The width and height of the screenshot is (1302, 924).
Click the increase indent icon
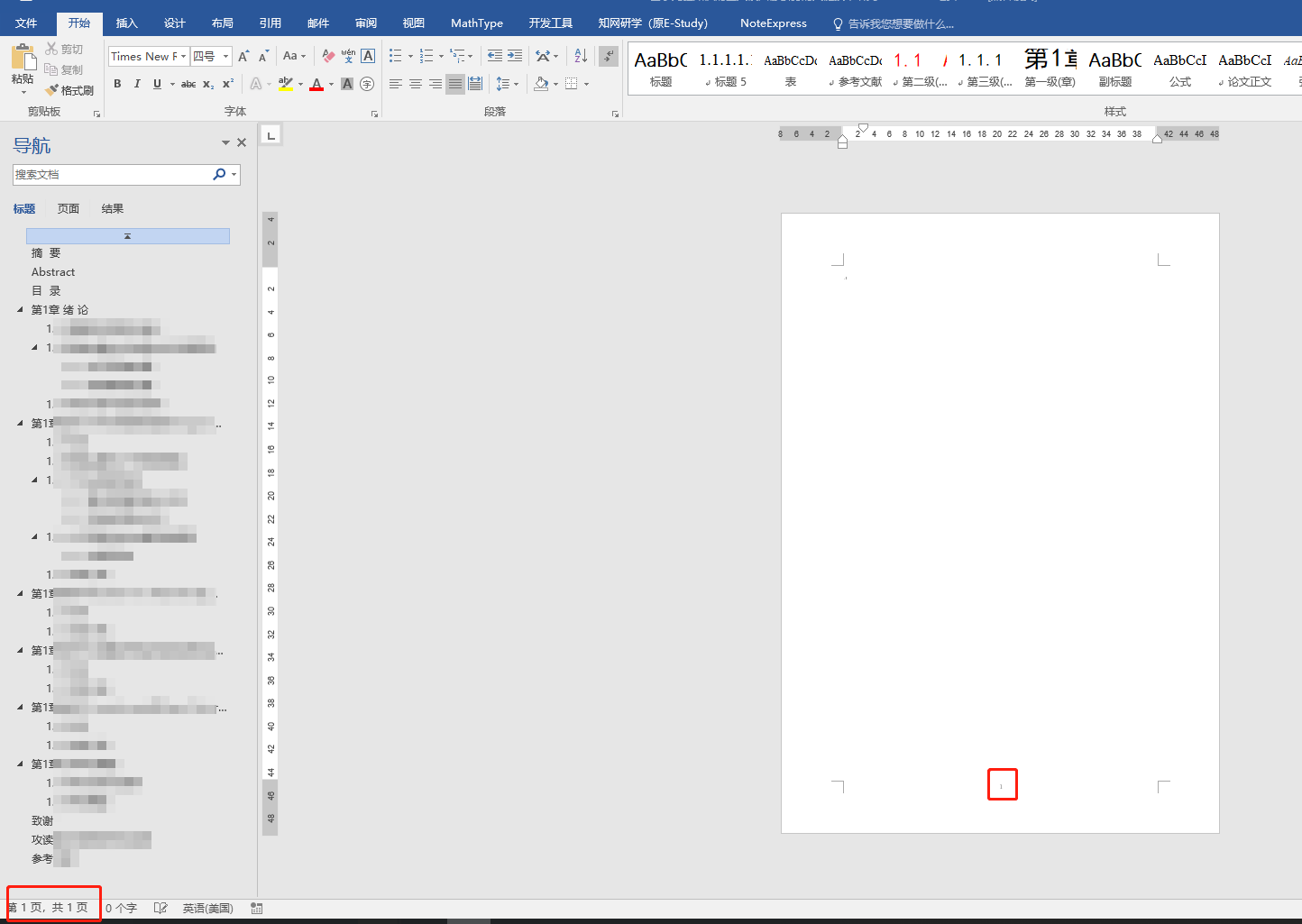click(x=515, y=56)
